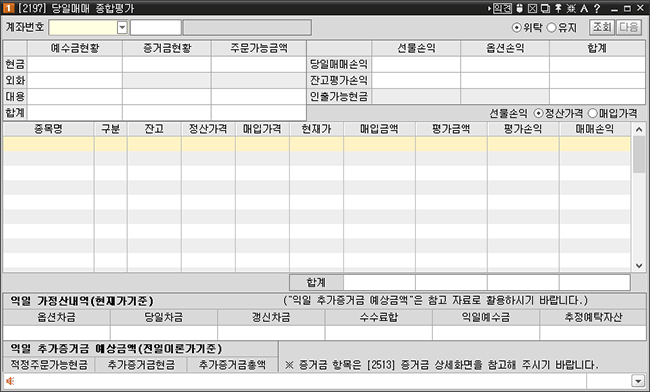Click the 당일차금 header
Viewport: 650px width, 392px height.
pos(164,317)
